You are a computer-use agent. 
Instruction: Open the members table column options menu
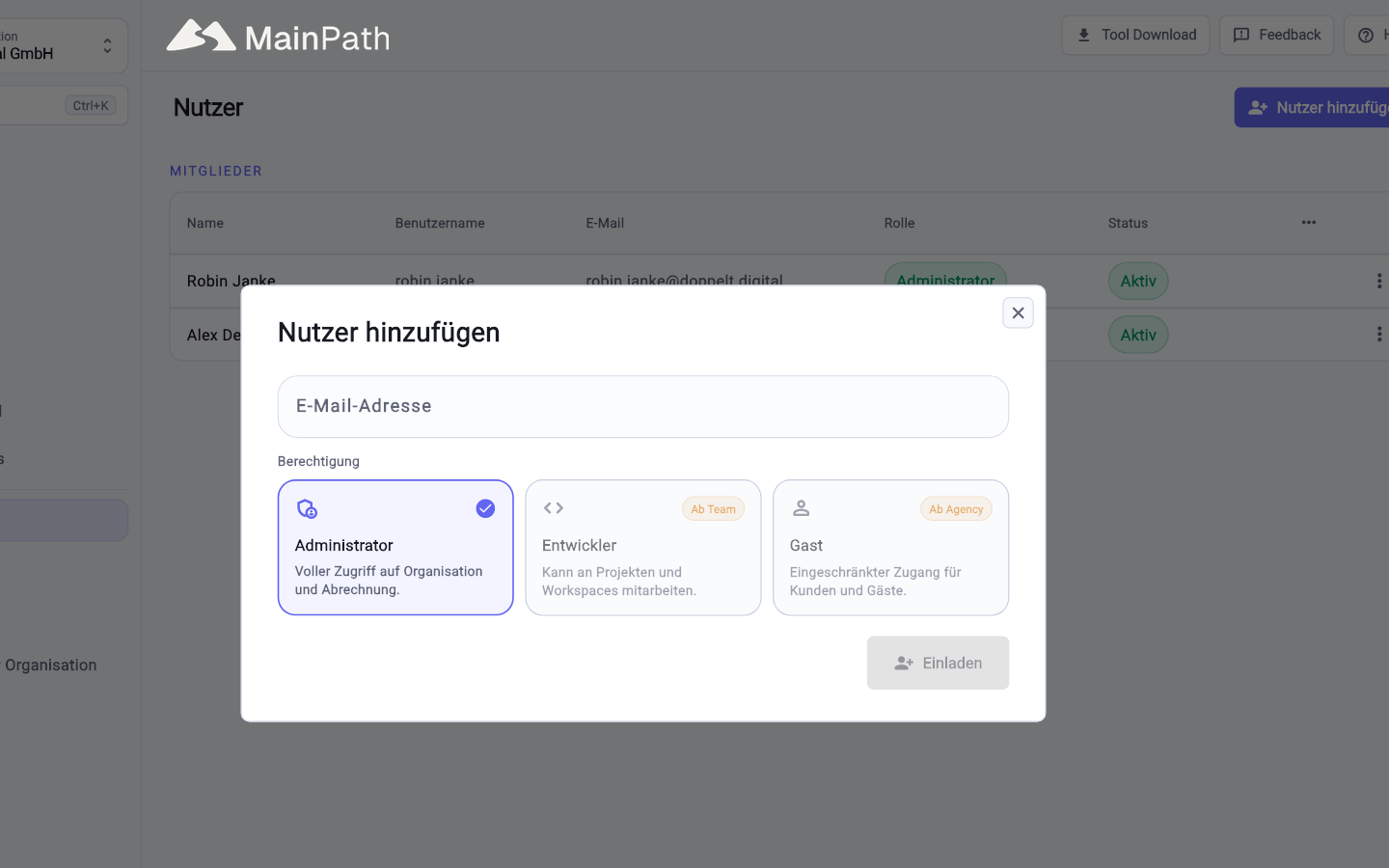point(1308,223)
